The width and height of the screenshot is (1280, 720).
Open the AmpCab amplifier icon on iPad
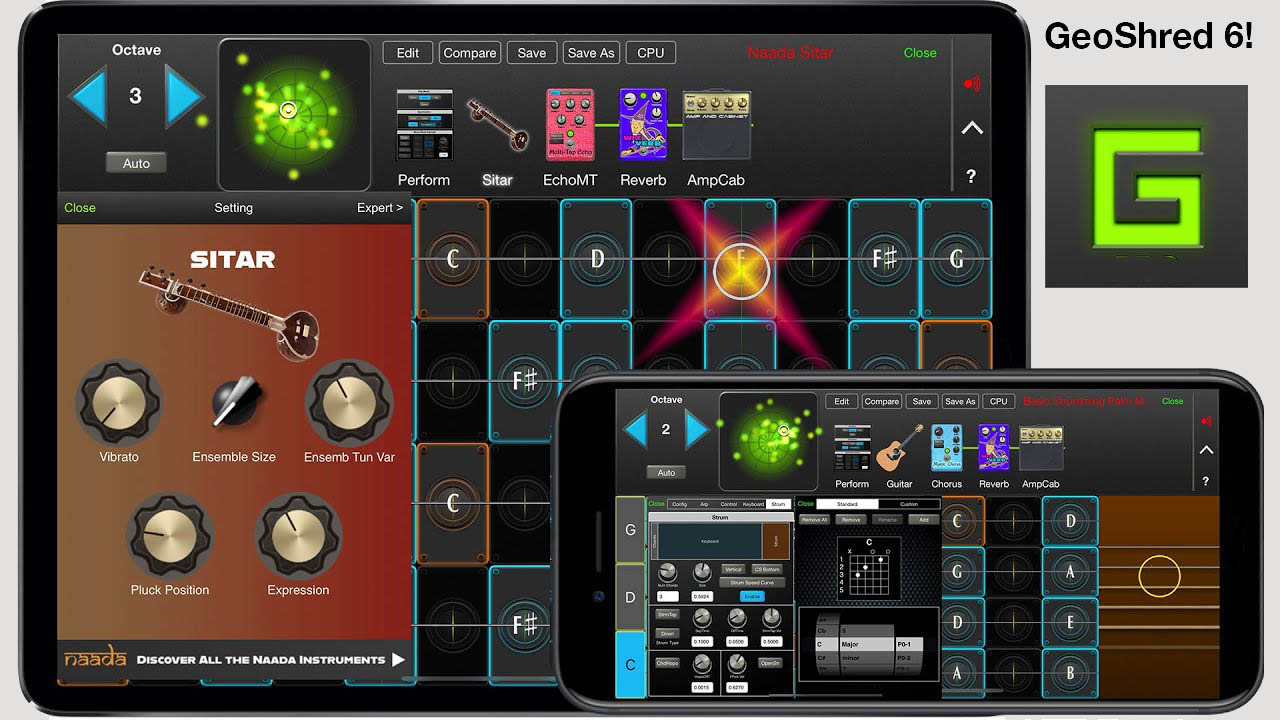click(716, 126)
